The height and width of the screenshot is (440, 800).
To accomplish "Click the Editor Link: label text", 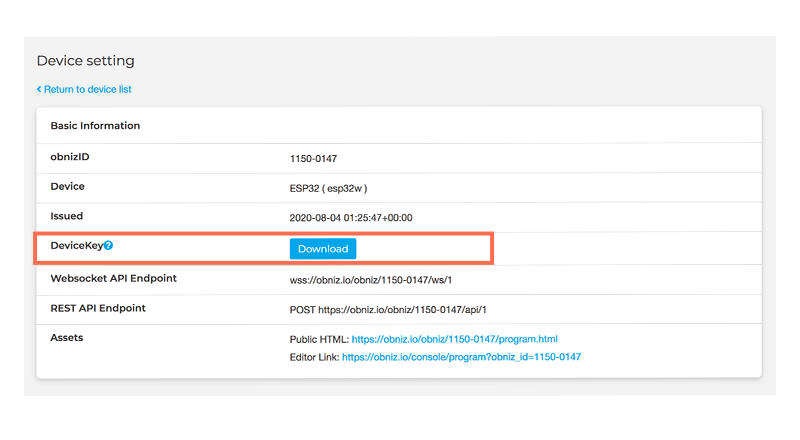I will [314, 357].
